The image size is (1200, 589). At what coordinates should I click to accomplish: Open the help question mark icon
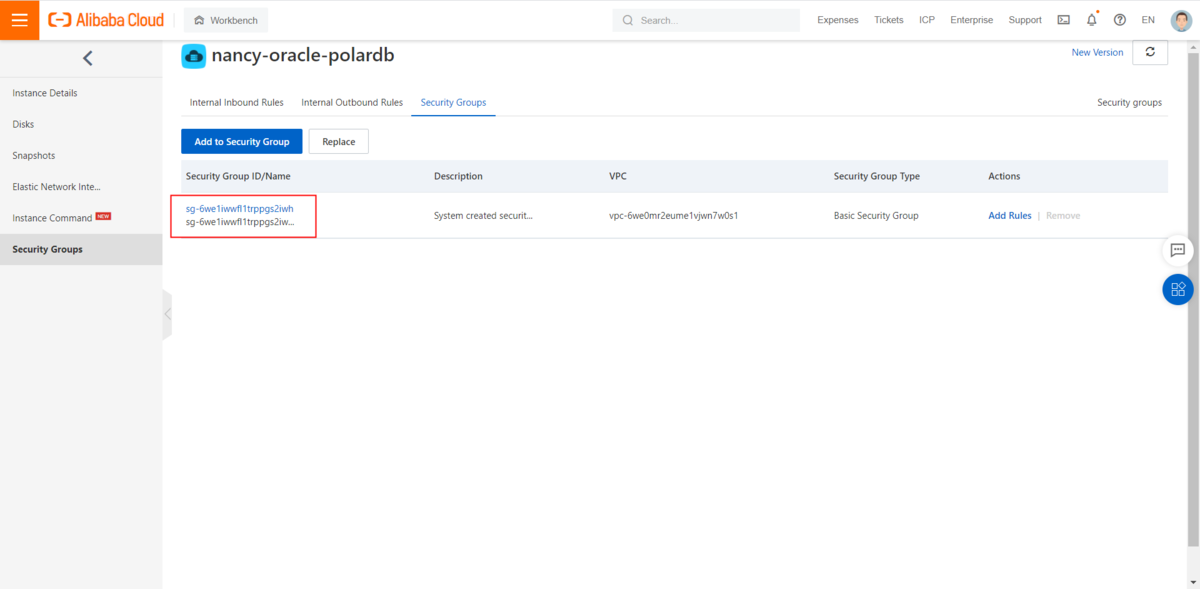[1120, 20]
